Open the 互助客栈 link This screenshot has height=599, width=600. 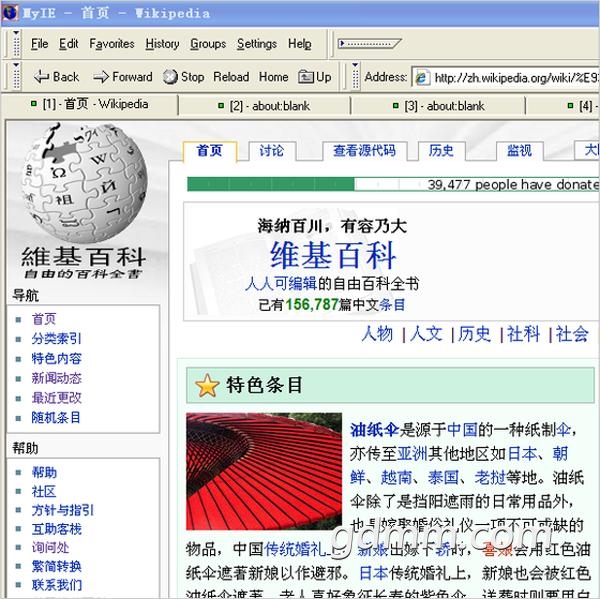tap(57, 529)
